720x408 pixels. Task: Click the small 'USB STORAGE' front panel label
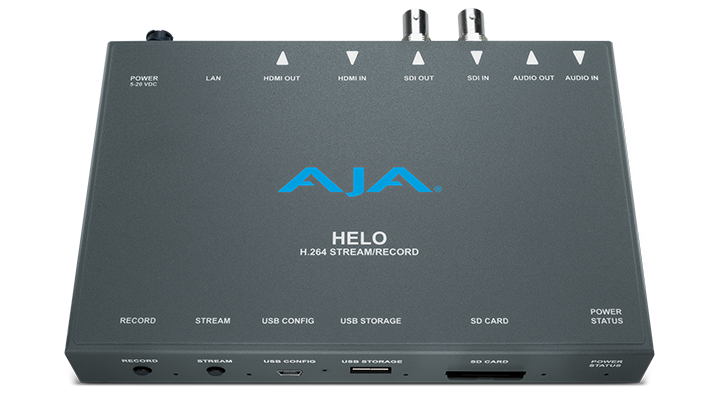[372, 362]
